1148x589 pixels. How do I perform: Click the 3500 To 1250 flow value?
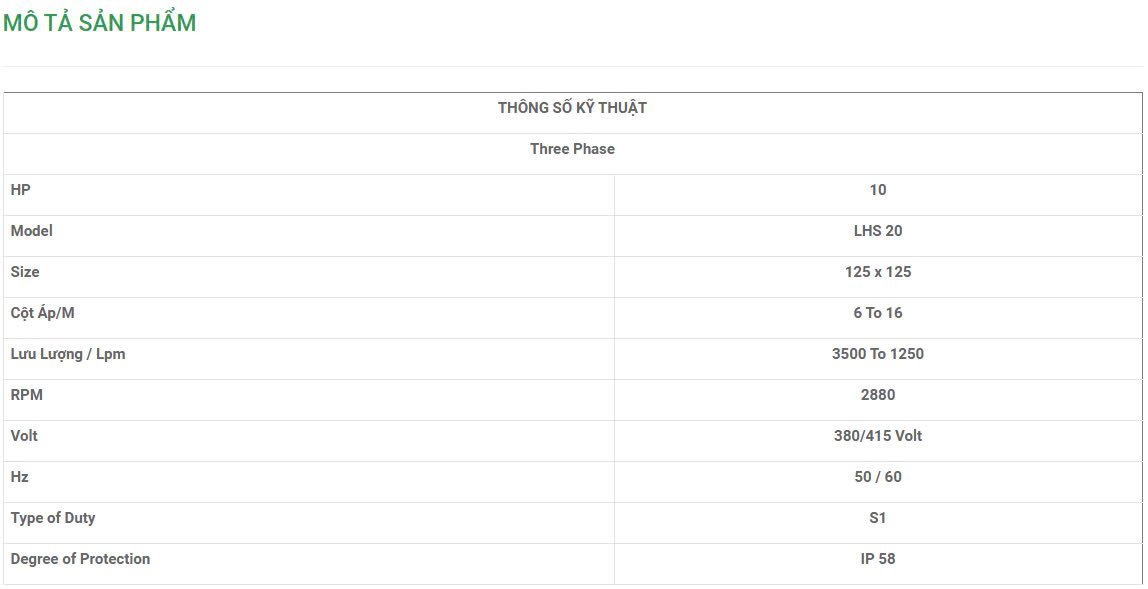[x=878, y=354]
